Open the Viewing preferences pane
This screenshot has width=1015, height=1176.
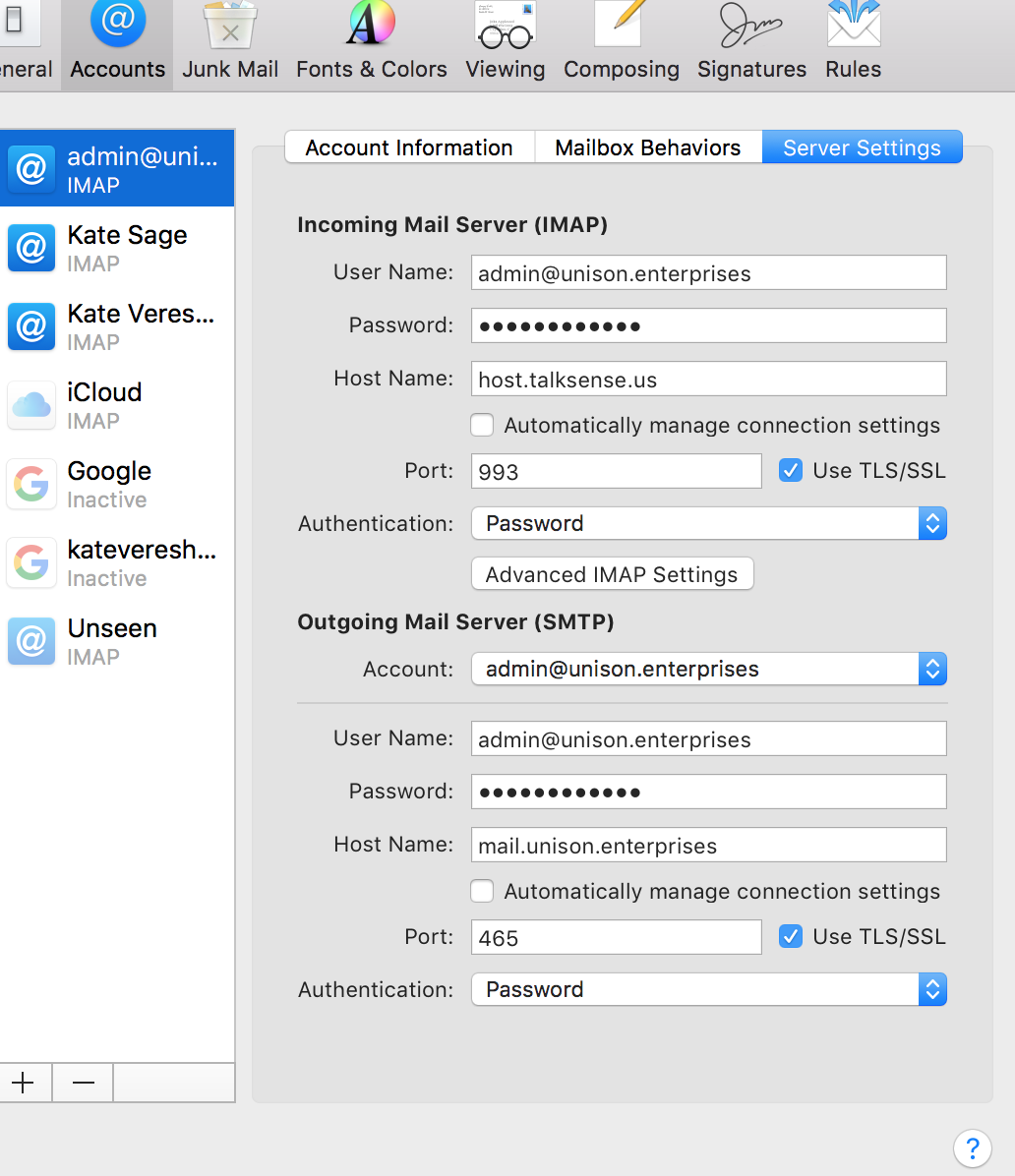tap(505, 43)
